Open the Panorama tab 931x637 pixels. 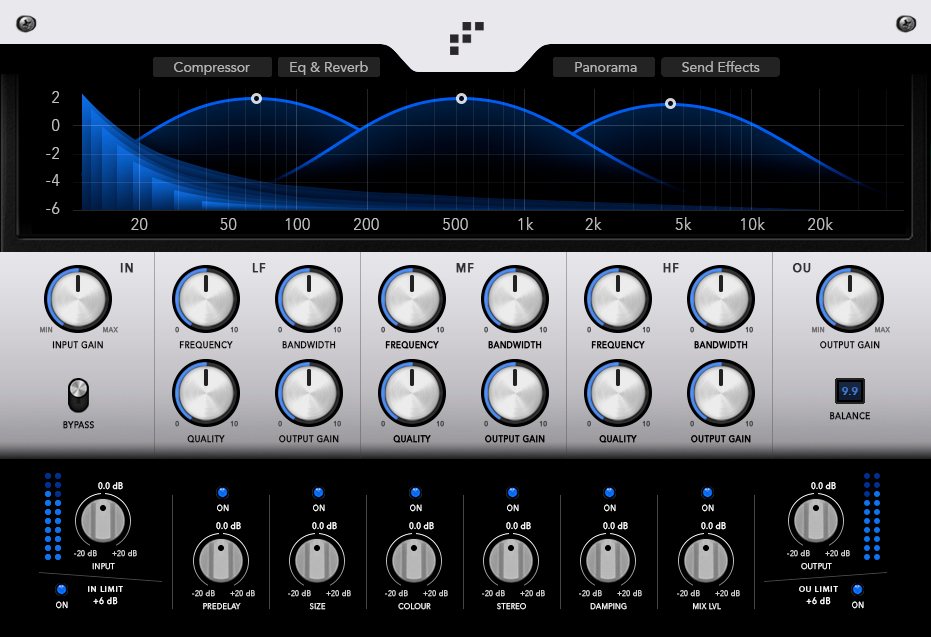(x=603, y=67)
